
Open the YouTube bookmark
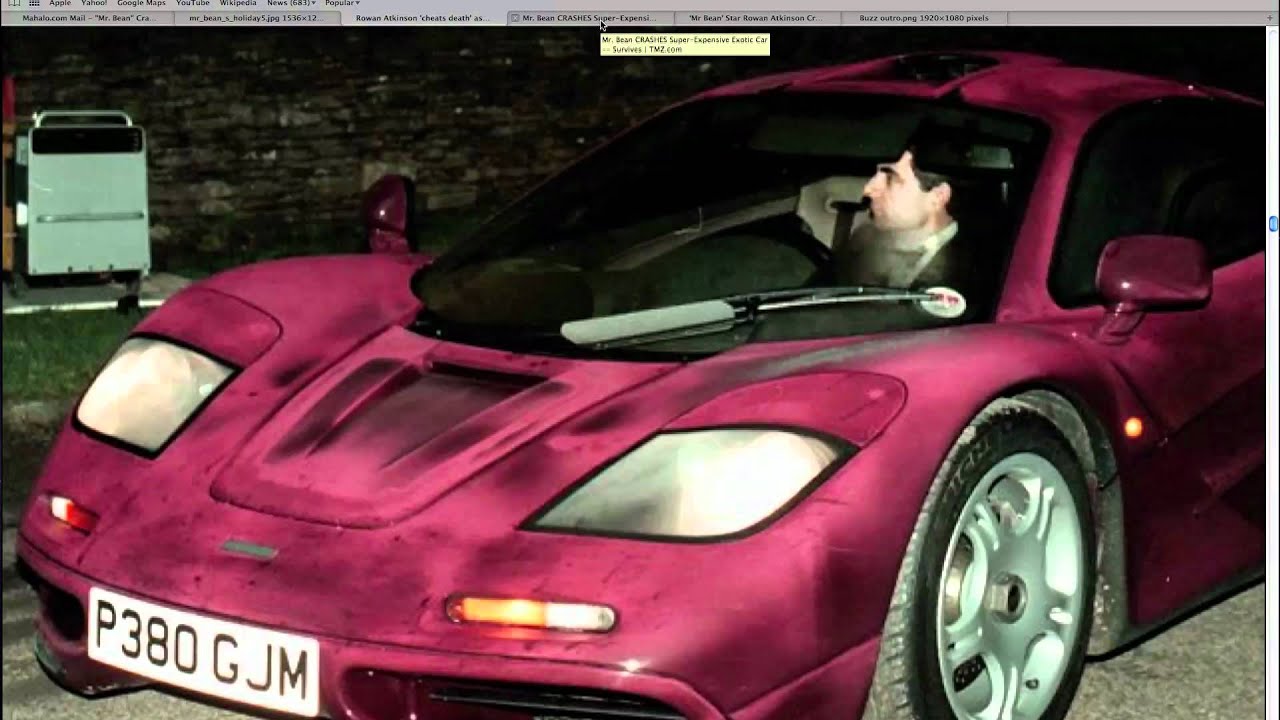coord(192,3)
